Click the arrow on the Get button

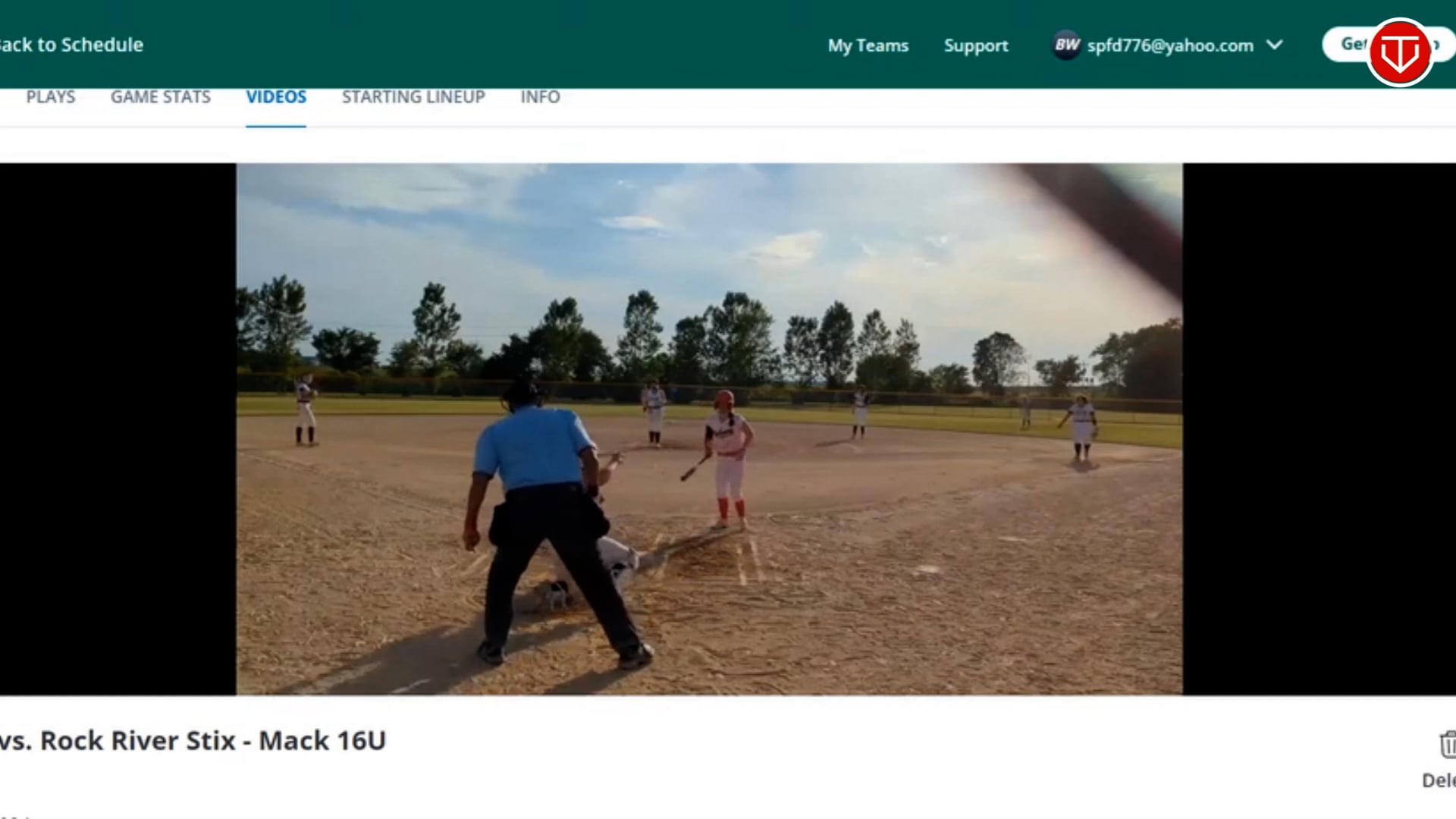(1436, 45)
